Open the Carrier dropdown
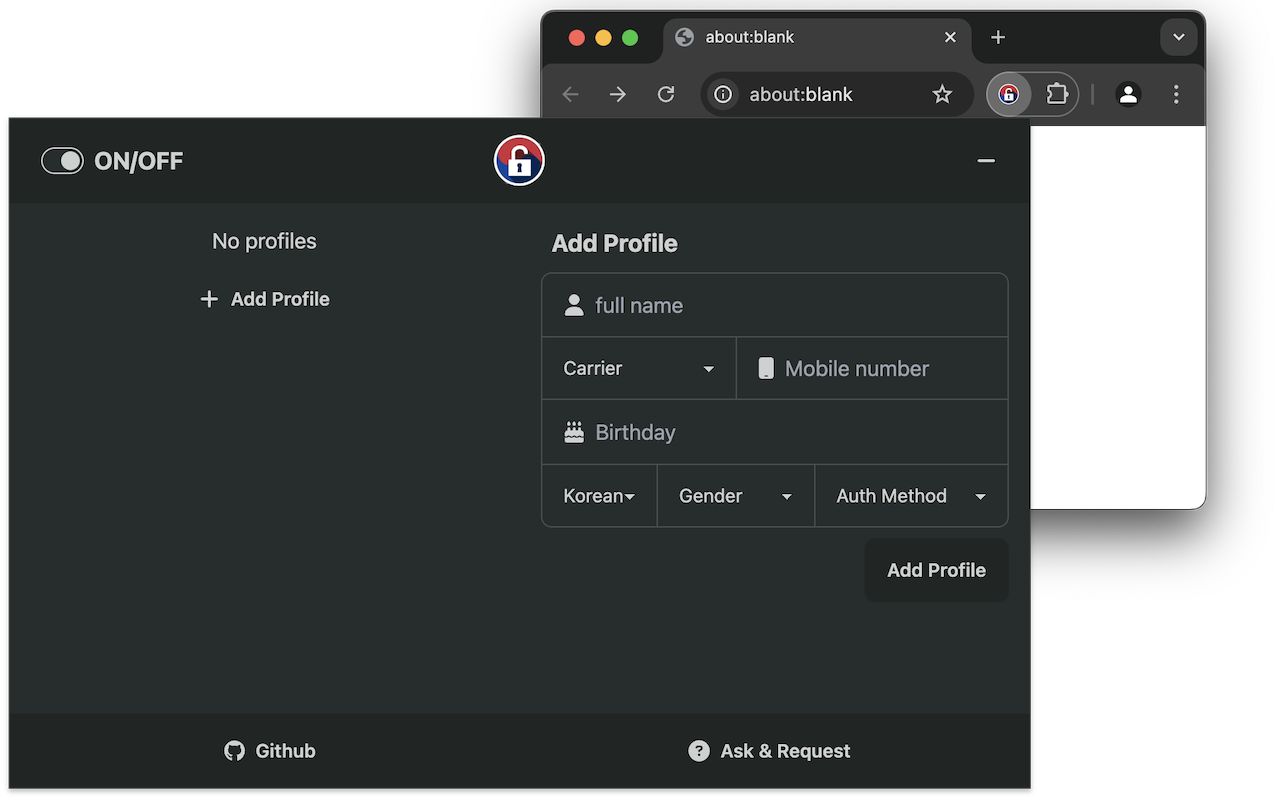This screenshot has width=1280, height=800. [x=639, y=368]
